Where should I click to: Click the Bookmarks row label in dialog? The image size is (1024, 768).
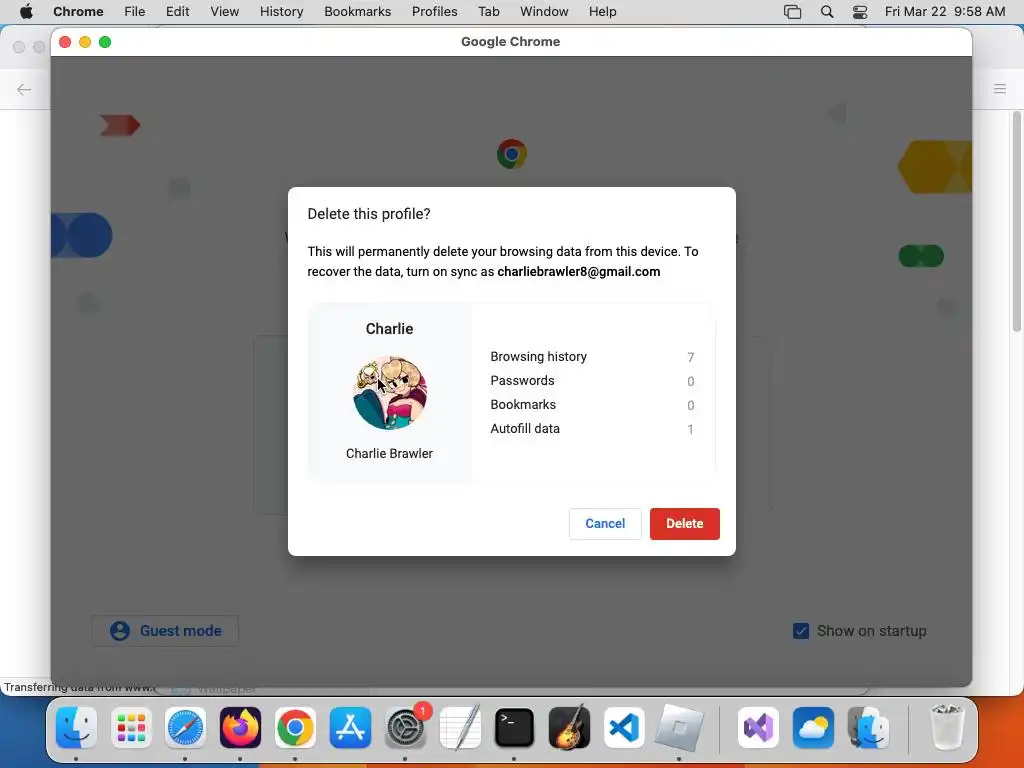pyautogui.click(x=523, y=405)
